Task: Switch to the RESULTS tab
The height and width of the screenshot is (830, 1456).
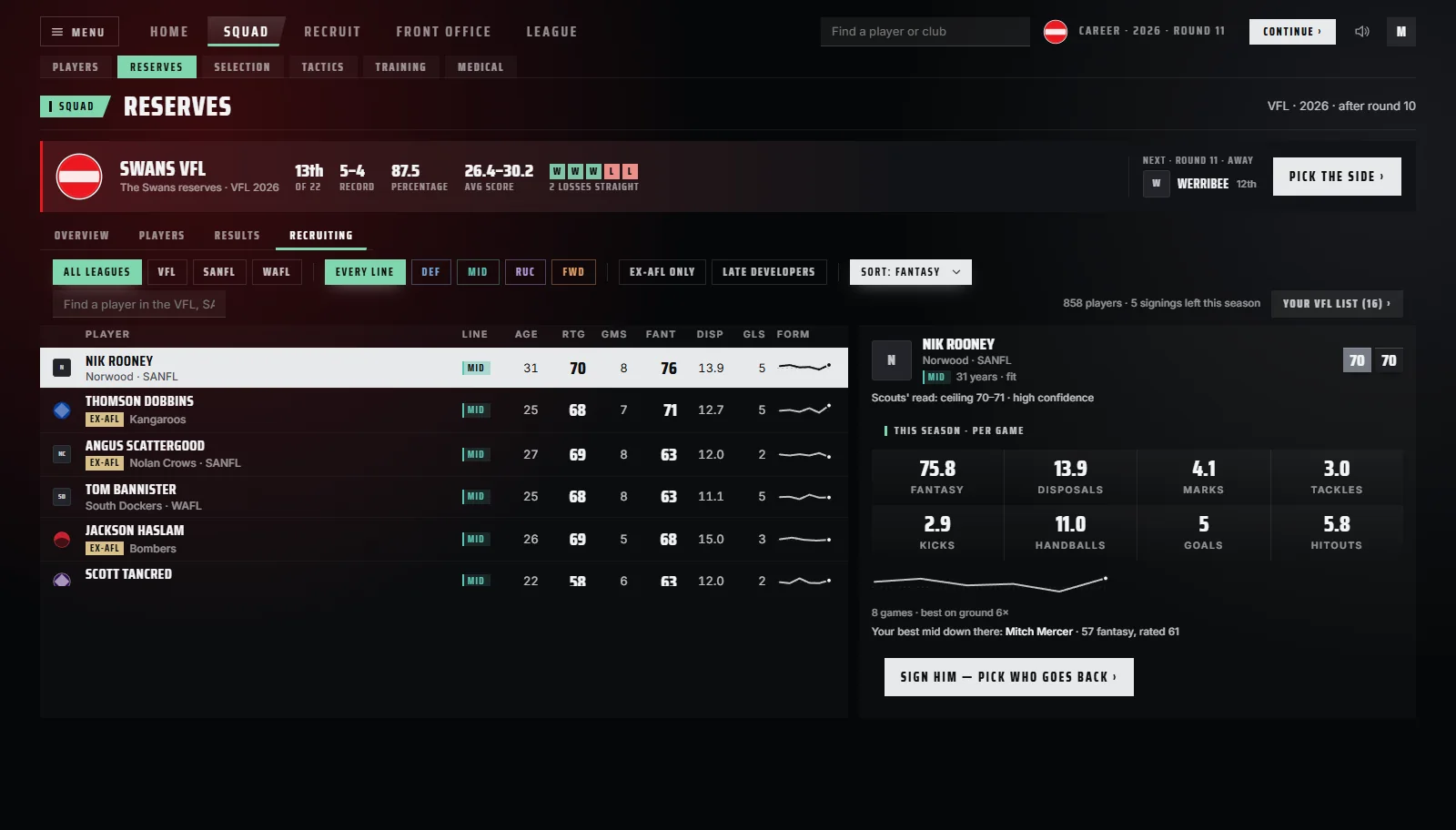Action: click(238, 236)
